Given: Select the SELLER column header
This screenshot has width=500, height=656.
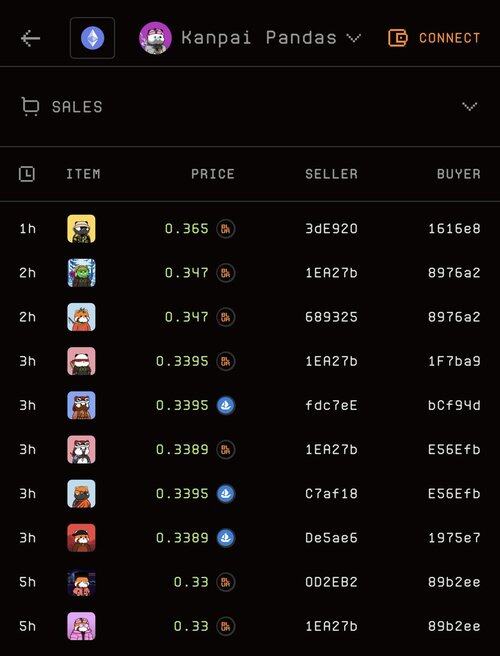Looking at the screenshot, I should click(331, 174).
